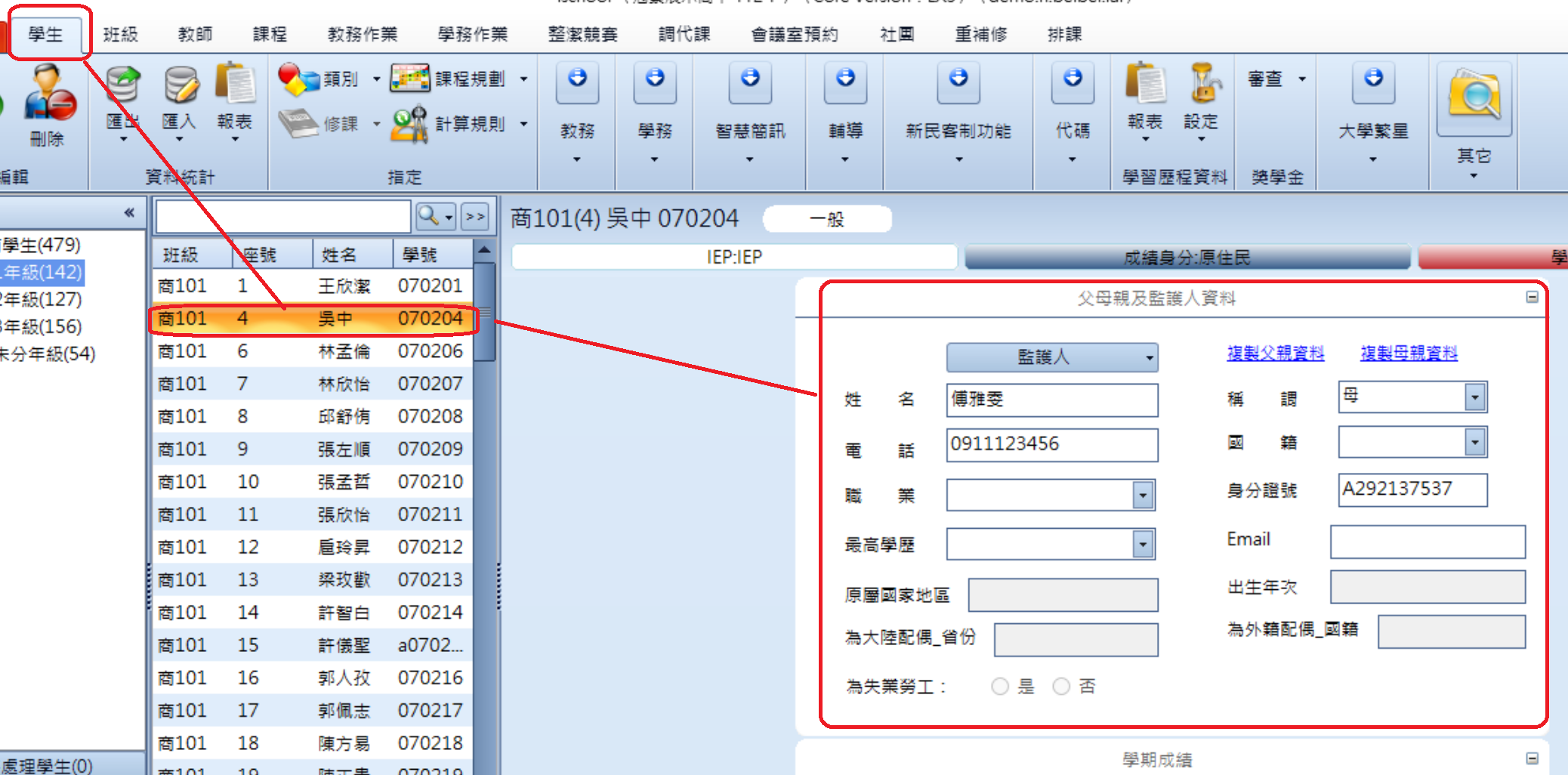Open the 匯出 export icon

(x=122, y=85)
